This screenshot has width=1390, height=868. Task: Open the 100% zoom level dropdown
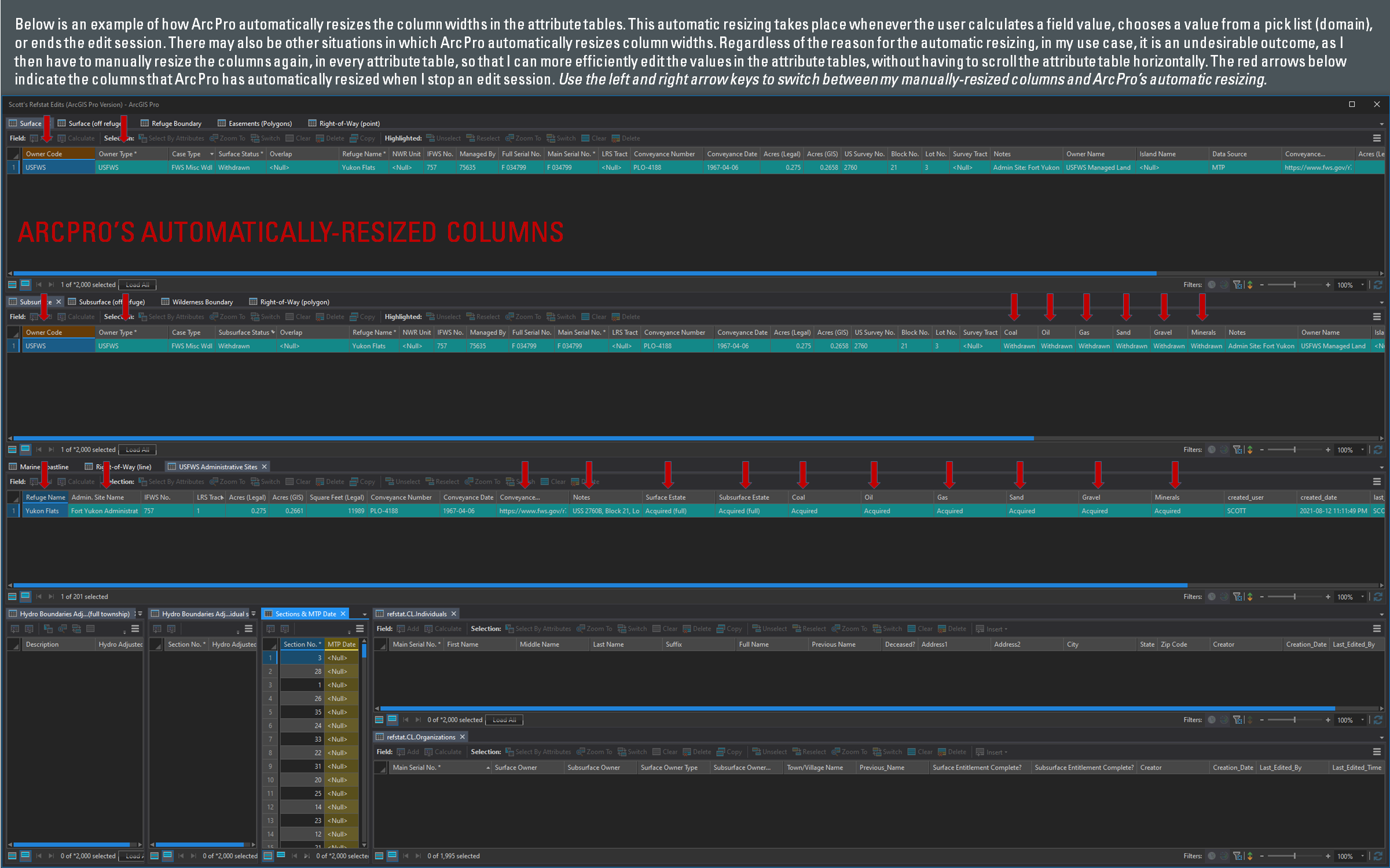click(1363, 284)
